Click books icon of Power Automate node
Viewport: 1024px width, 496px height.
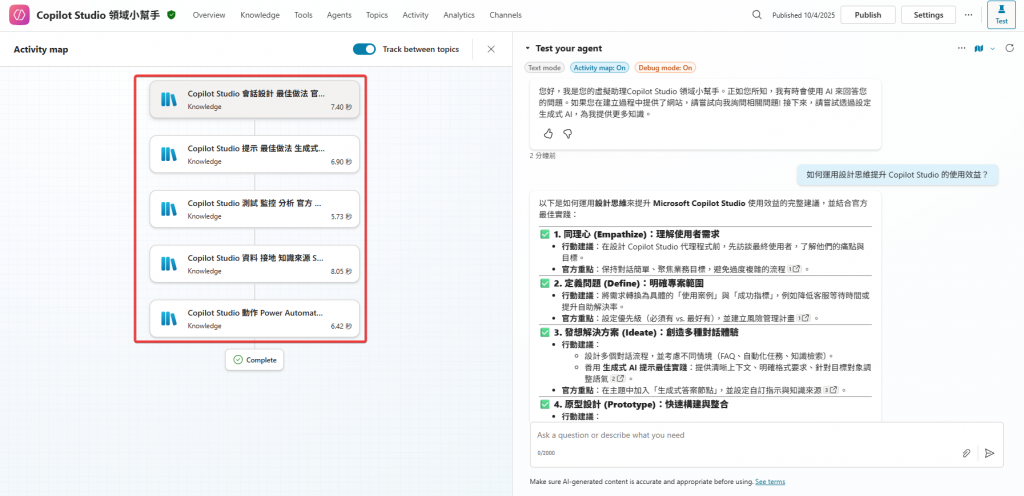click(x=169, y=318)
